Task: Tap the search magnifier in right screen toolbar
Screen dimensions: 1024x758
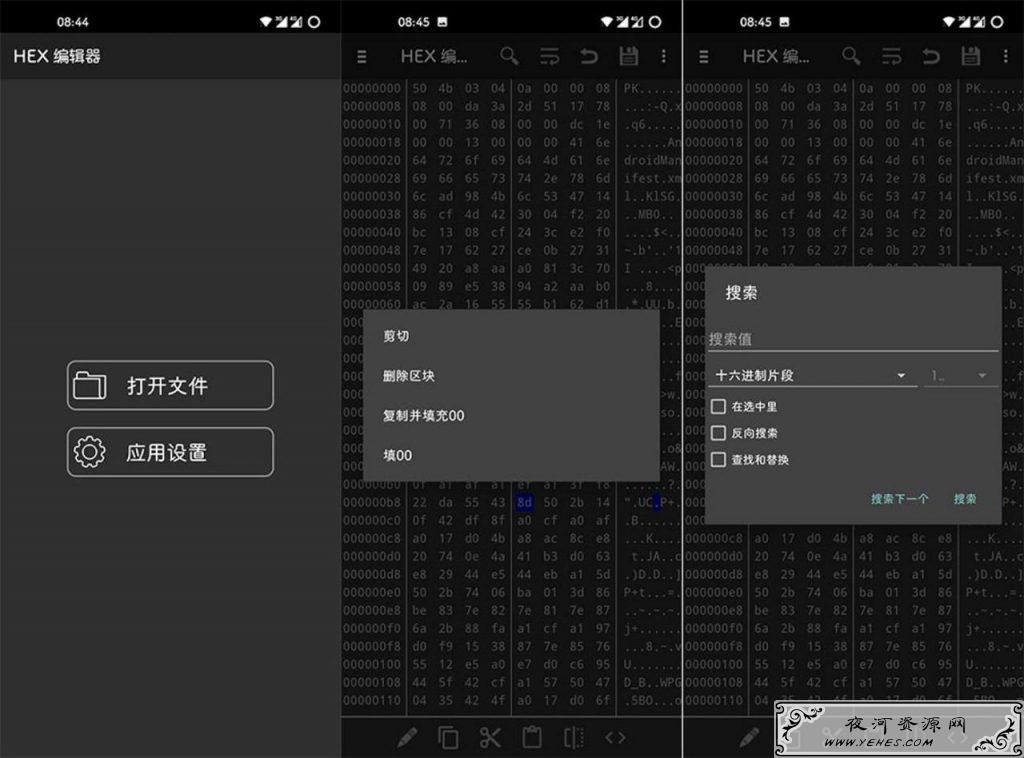Action: tap(851, 56)
